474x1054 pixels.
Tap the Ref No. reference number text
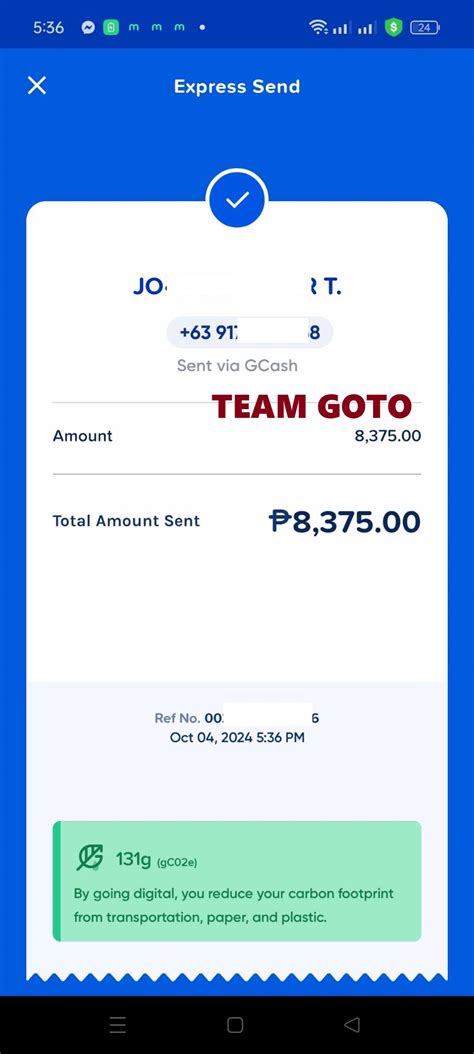tap(237, 718)
